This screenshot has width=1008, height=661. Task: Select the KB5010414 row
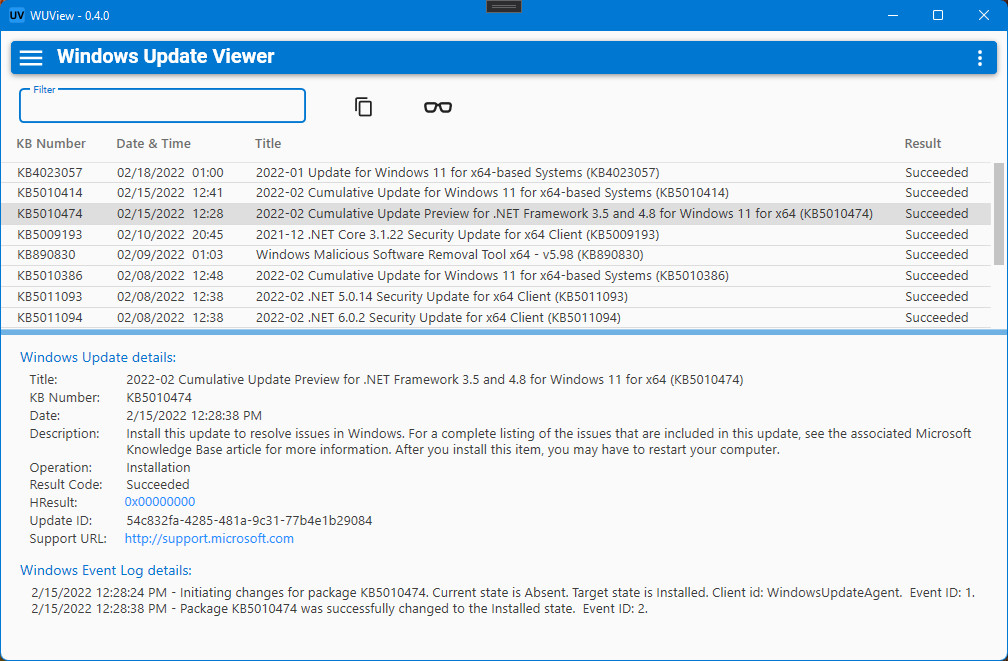tap(496, 193)
